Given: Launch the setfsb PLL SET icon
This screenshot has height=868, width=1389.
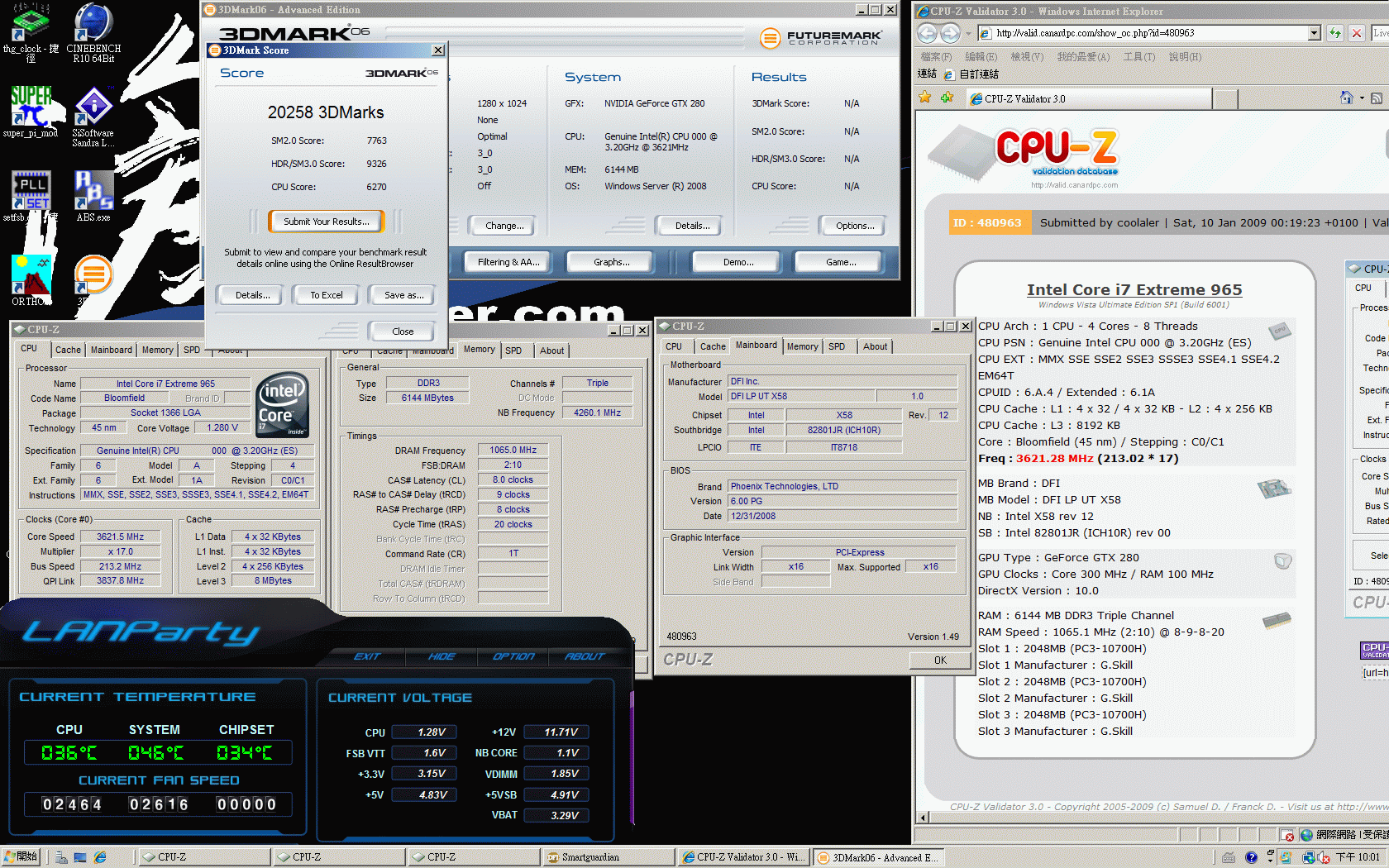Looking at the screenshot, I should (31, 195).
